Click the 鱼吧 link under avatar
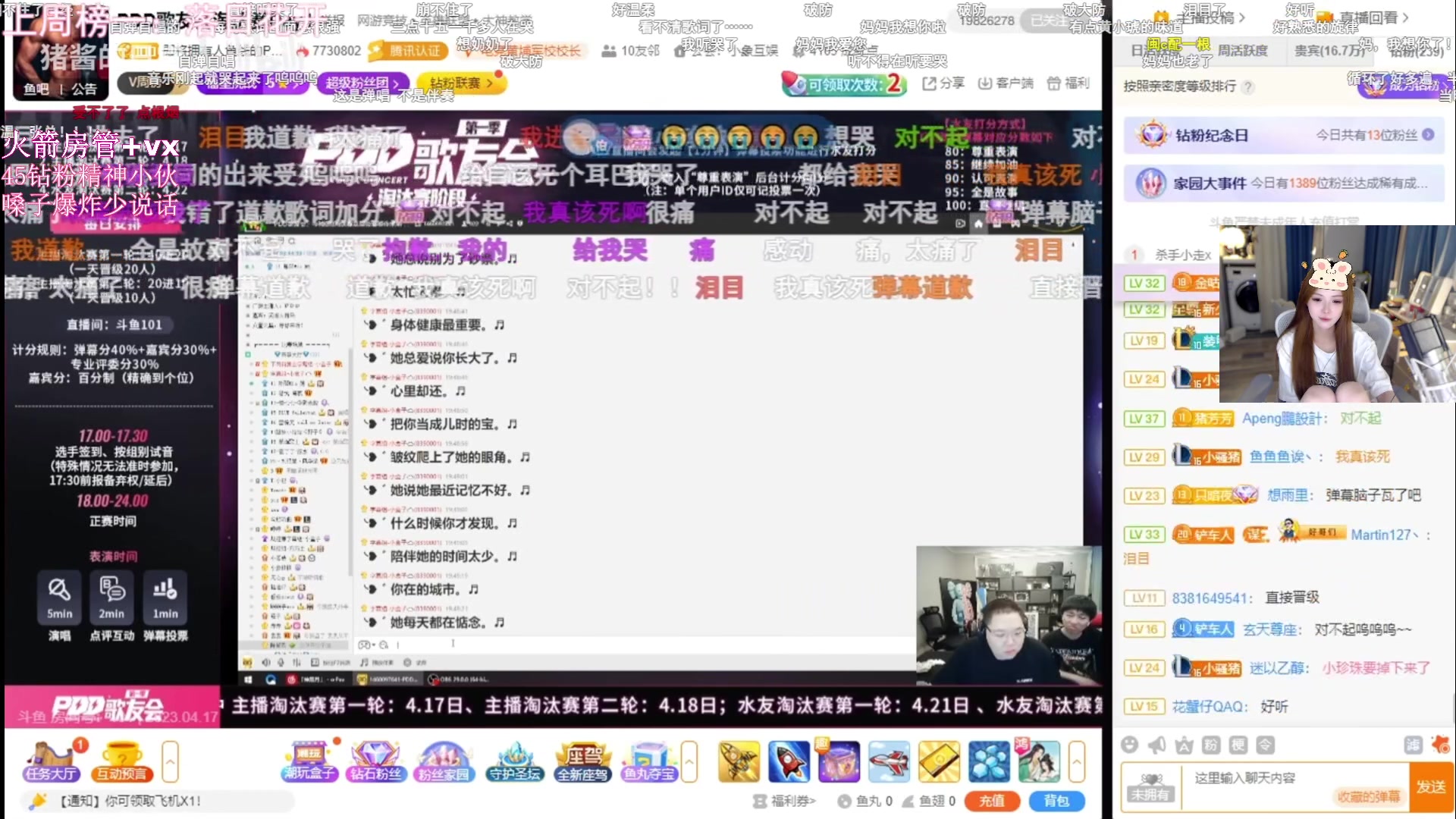Viewport: 1456px width, 819px height. pyautogui.click(x=36, y=89)
